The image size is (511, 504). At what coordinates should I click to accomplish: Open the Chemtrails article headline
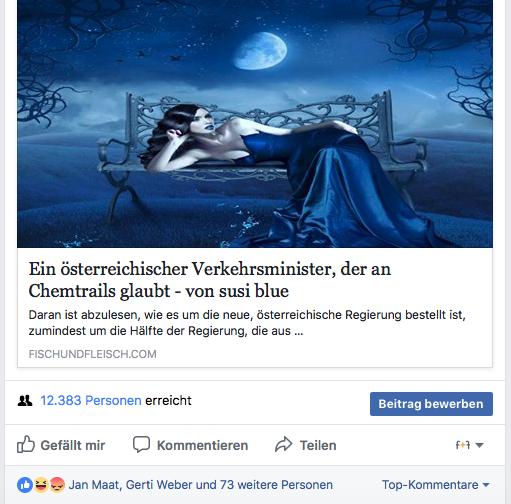209,280
